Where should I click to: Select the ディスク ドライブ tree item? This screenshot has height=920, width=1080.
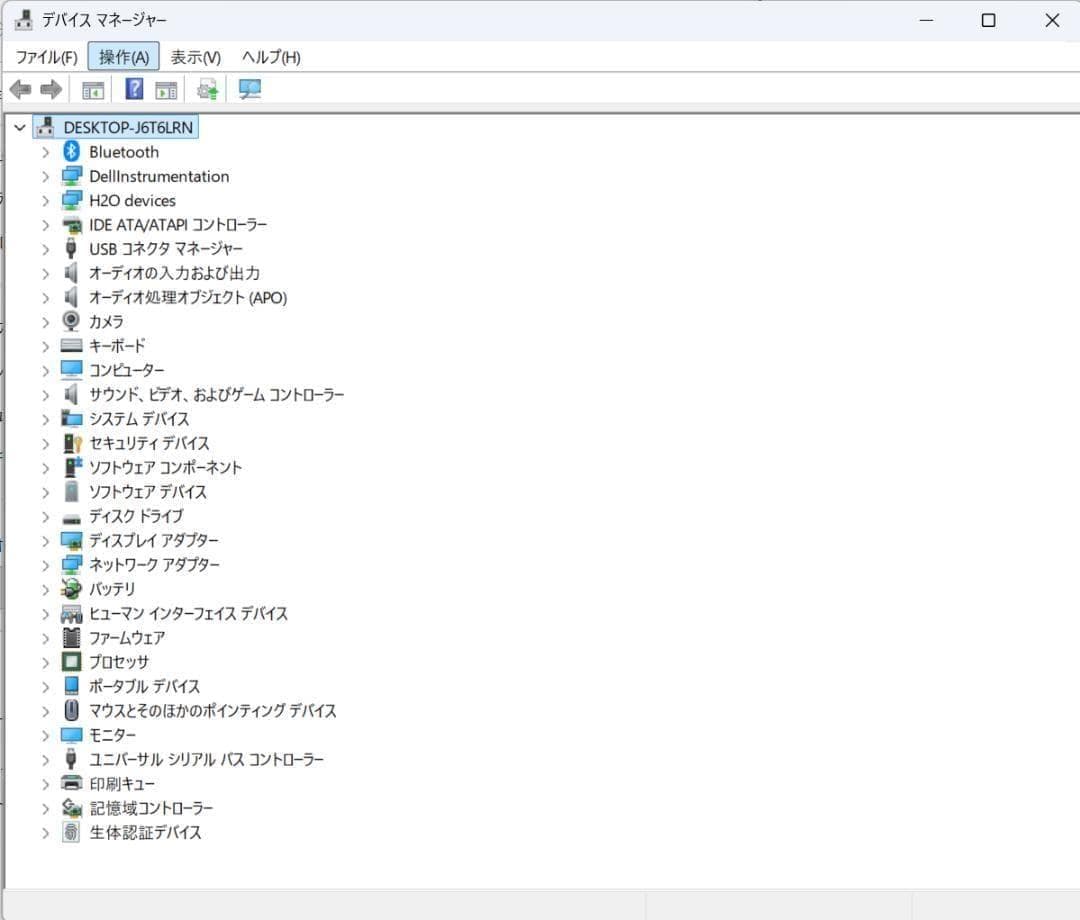tap(136, 516)
